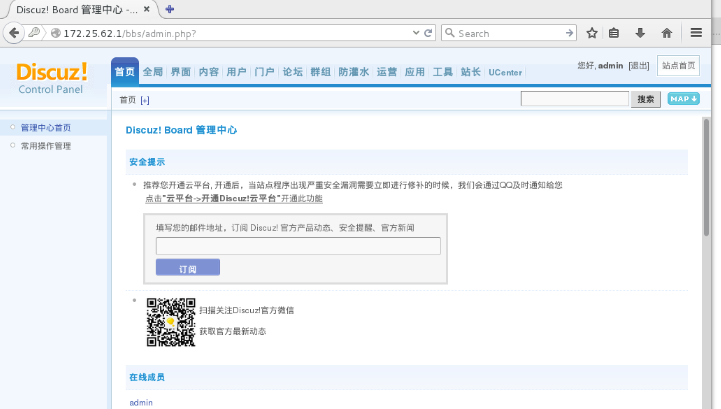Open the 论坛 navigation menu
The width and height of the screenshot is (721, 409).
(292, 72)
